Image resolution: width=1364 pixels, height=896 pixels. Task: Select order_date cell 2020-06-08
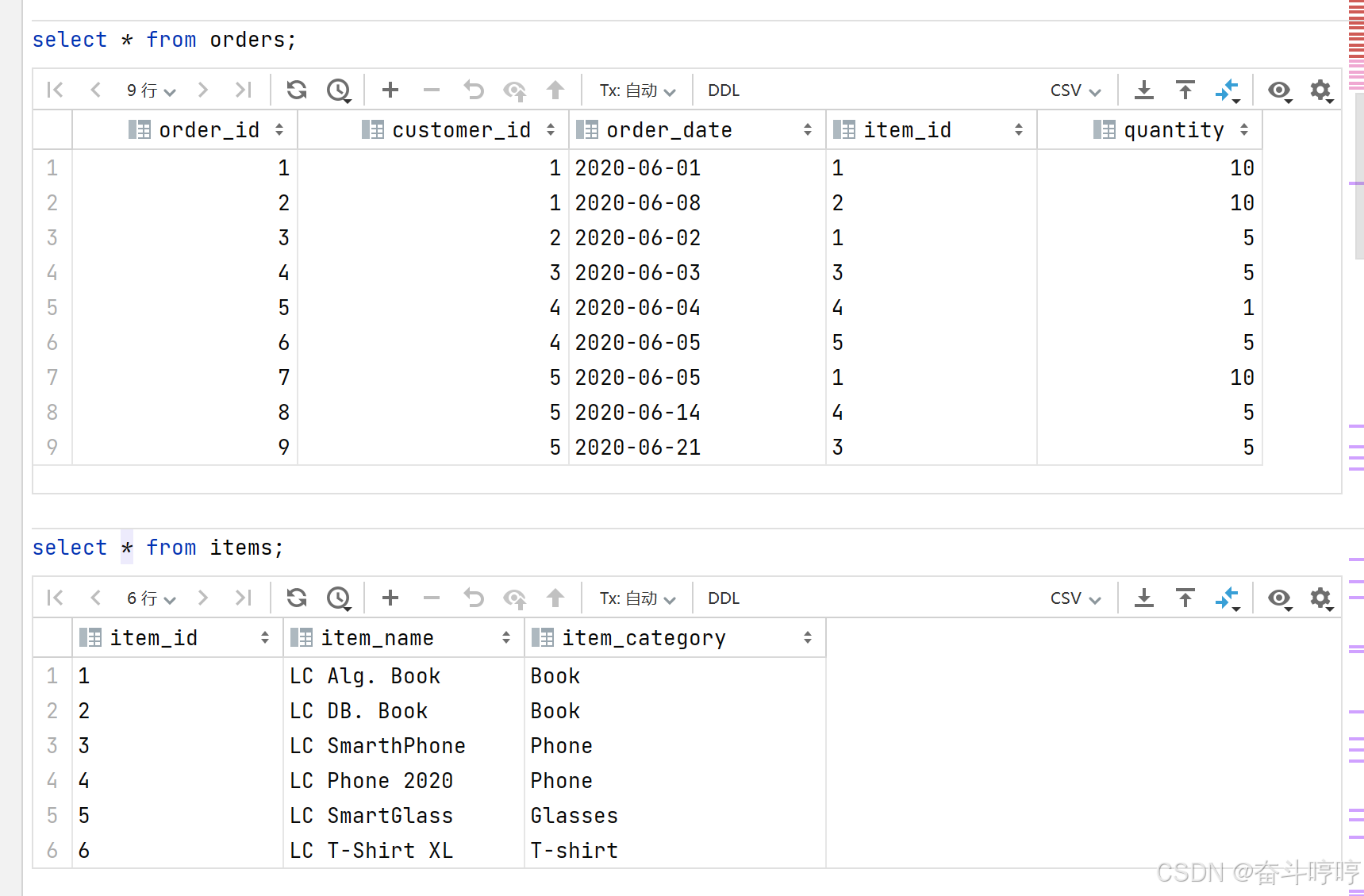click(697, 202)
